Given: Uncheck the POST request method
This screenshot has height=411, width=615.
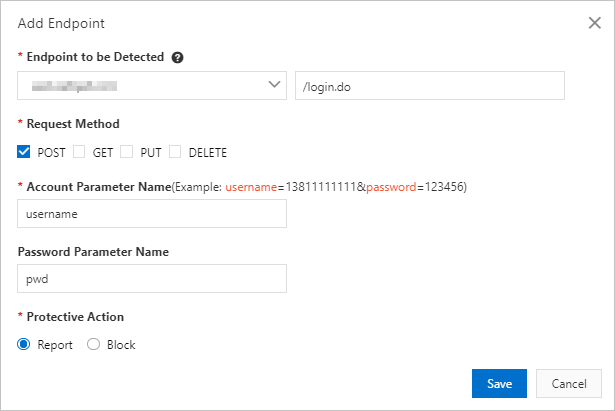Looking at the screenshot, I should point(24,151).
